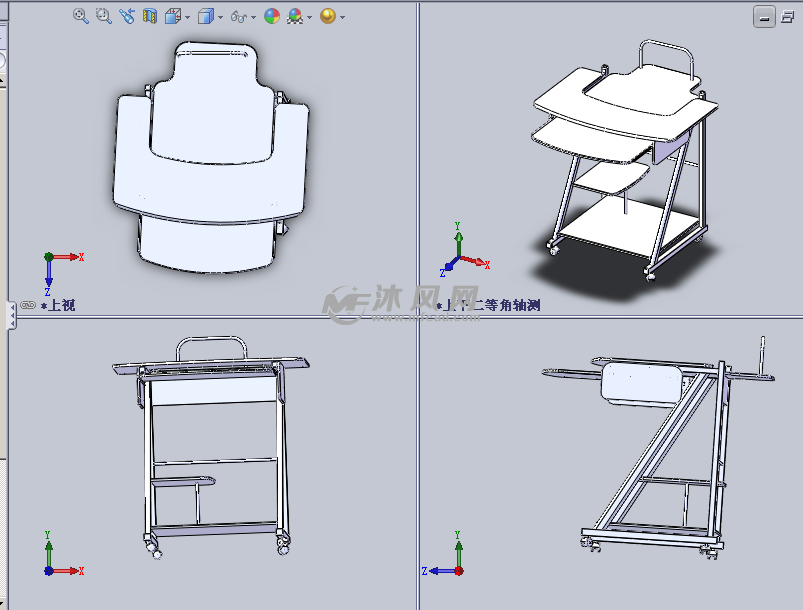Expand the View Settings dropdown arrow
This screenshot has height=610, width=803.
click(342, 17)
